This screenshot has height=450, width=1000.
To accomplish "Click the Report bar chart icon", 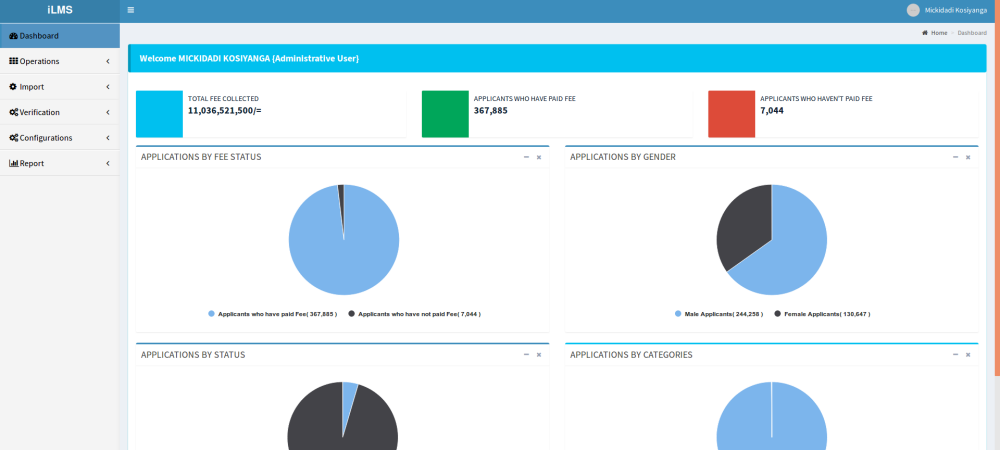I will click(x=13, y=163).
